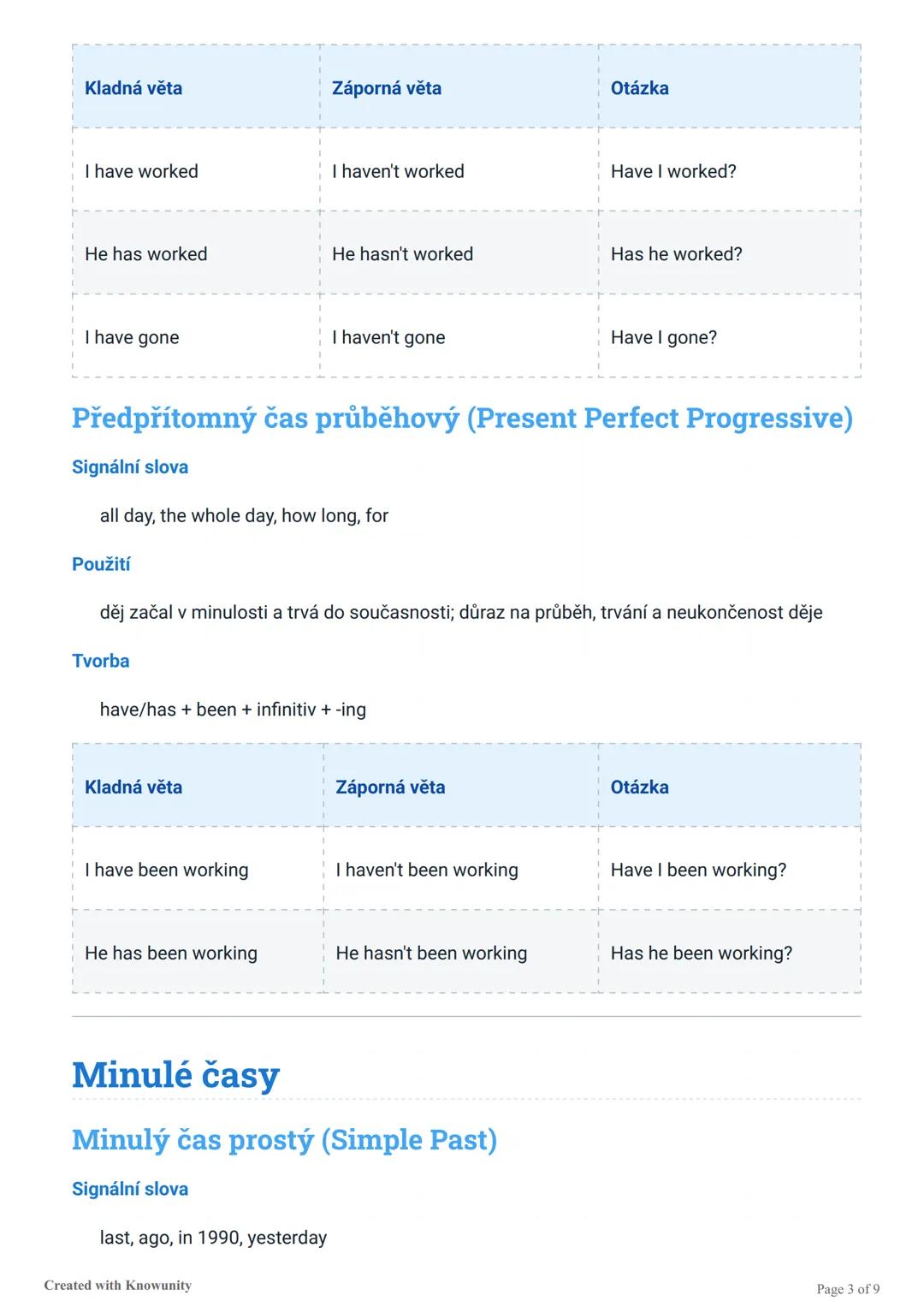Click the "Tvorba" subheading

101,661
